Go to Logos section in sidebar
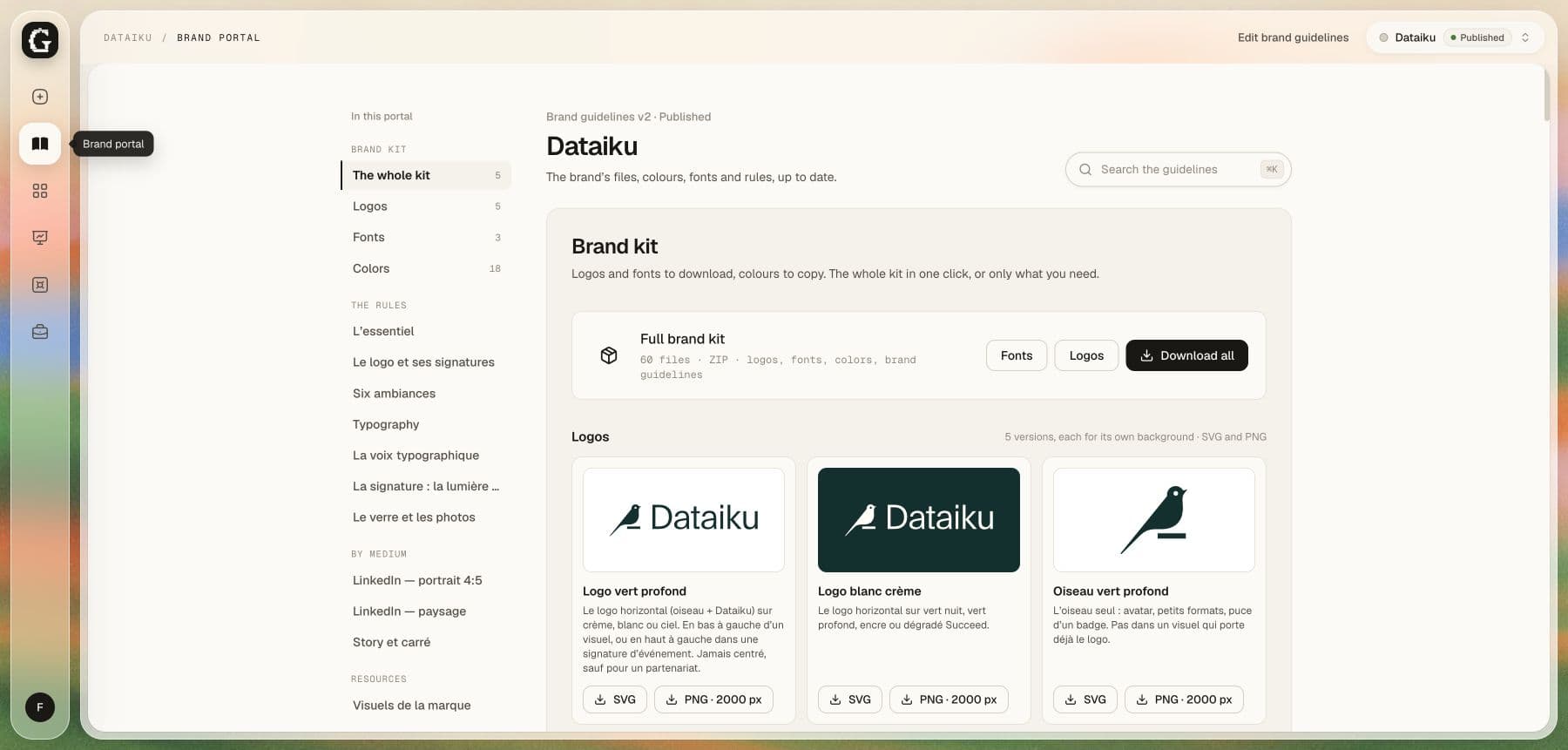This screenshot has width=1568, height=750. click(x=426, y=206)
